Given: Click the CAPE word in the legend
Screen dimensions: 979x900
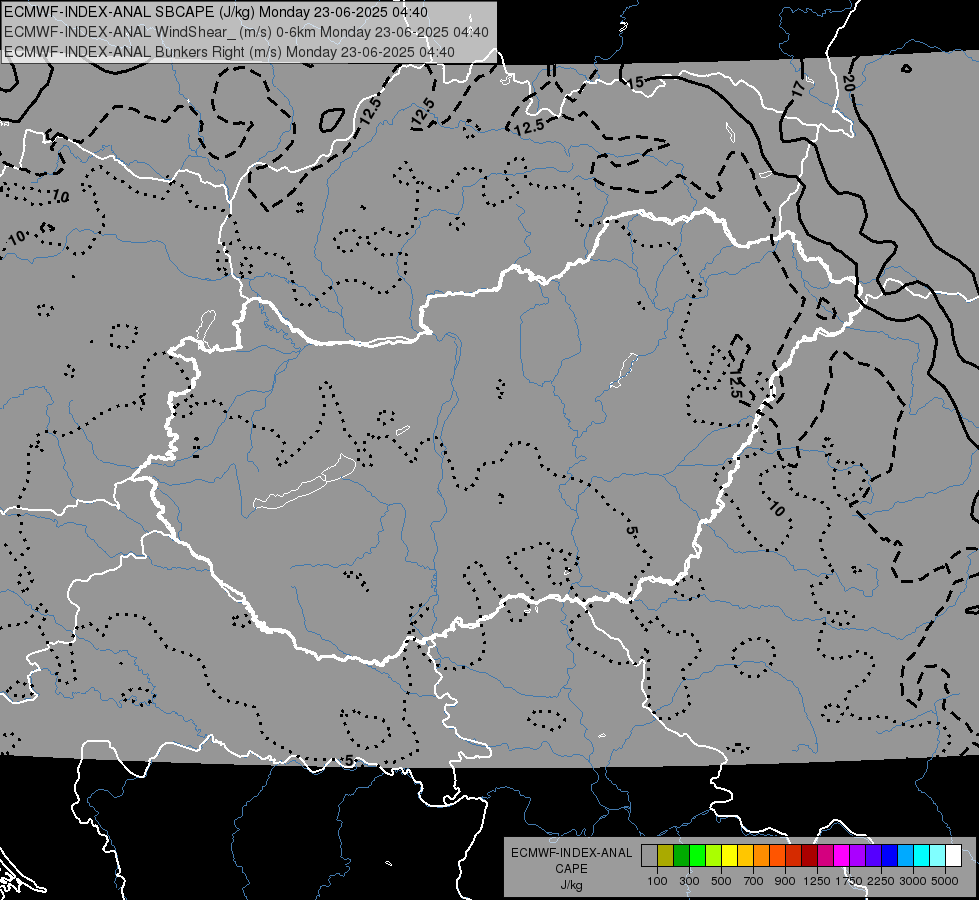Looking at the screenshot, I should 571,869.
